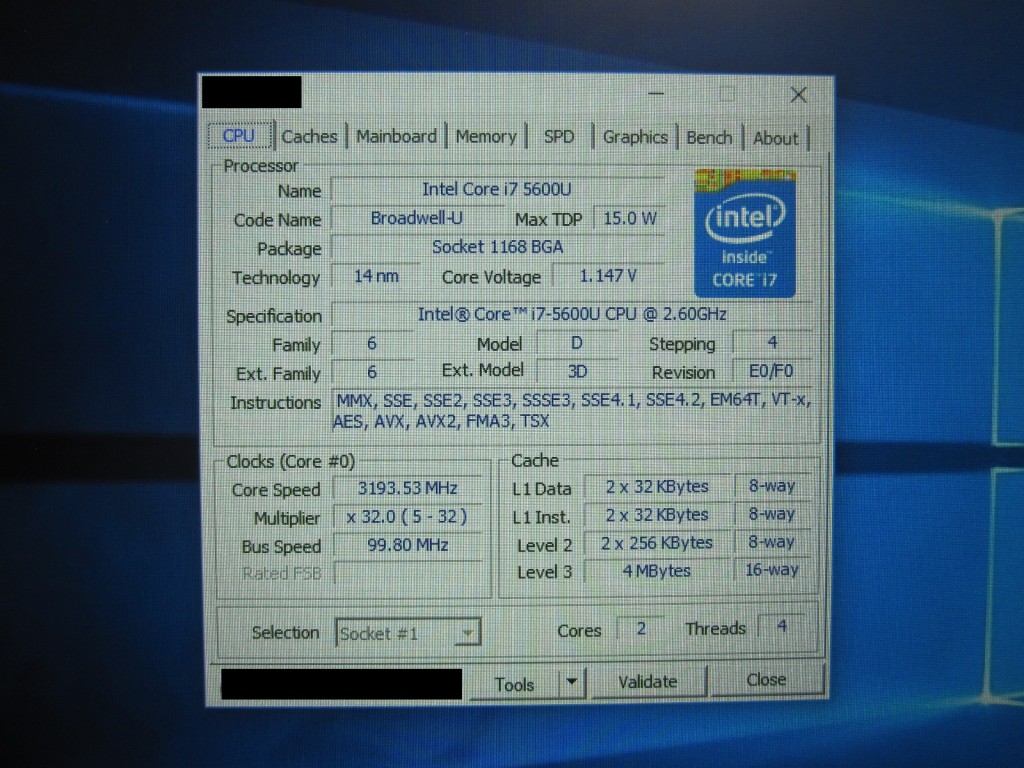Click the Intel Core i7 logo

(745, 234)
